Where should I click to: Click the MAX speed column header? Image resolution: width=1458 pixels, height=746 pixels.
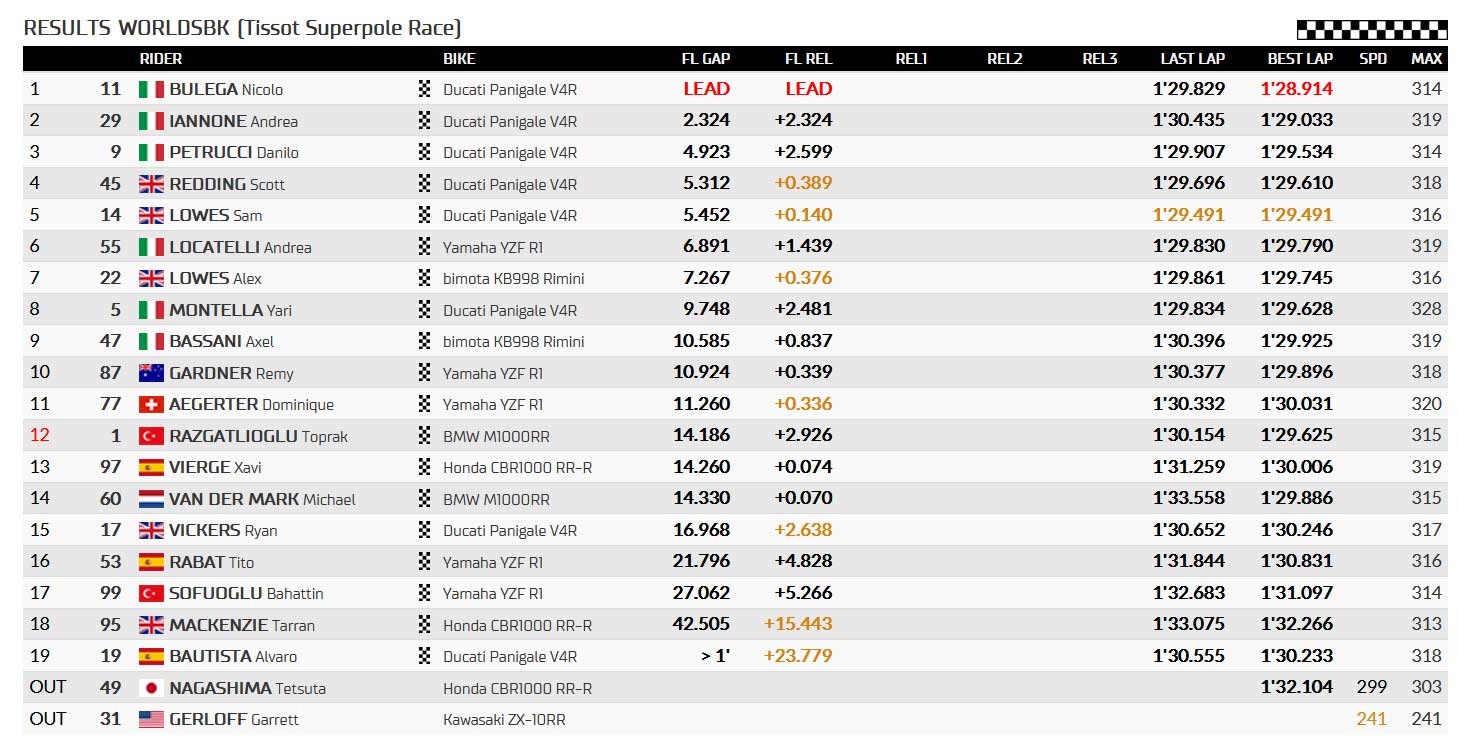click(x=1426, y=59)
